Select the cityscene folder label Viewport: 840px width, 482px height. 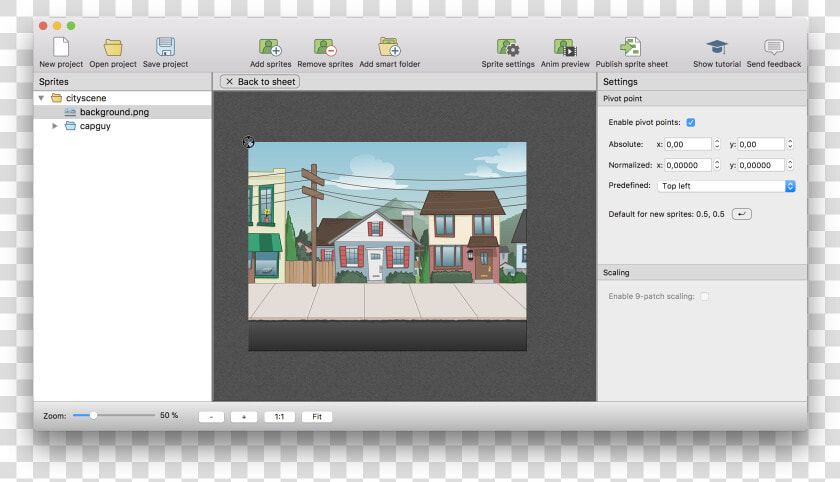(86, 98)
